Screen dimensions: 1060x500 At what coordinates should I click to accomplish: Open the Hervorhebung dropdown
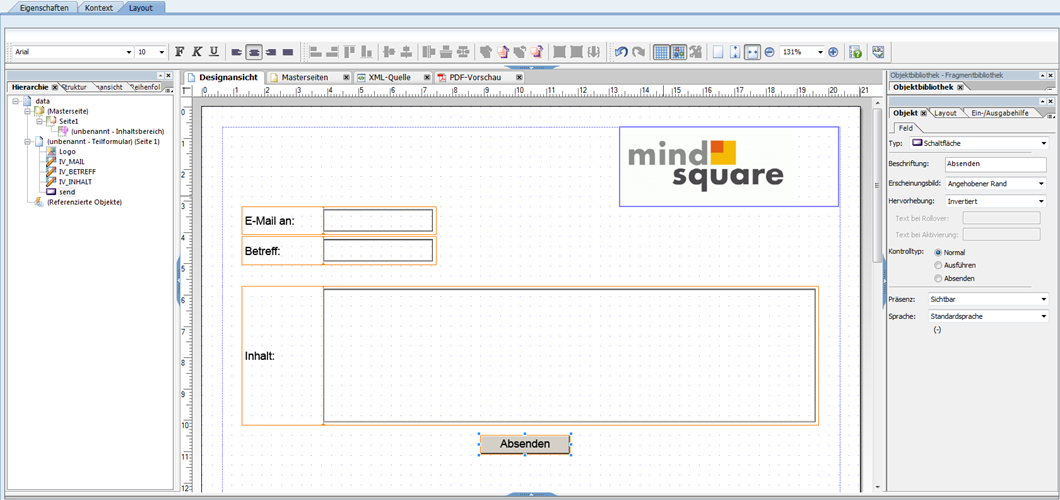[x=996, y=201]
